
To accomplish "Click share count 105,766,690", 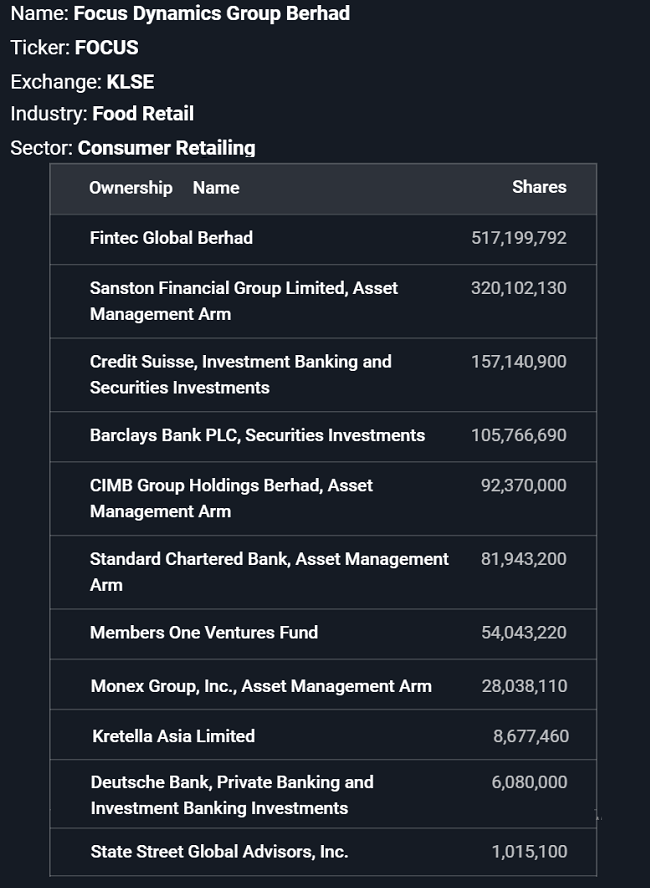I will coord(519,435).
